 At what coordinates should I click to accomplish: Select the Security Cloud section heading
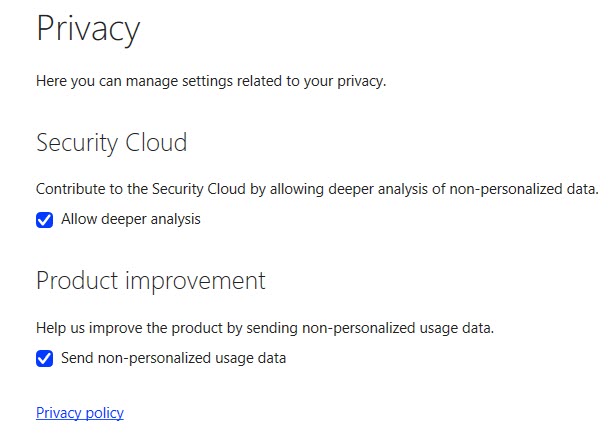tap(111, 143)
